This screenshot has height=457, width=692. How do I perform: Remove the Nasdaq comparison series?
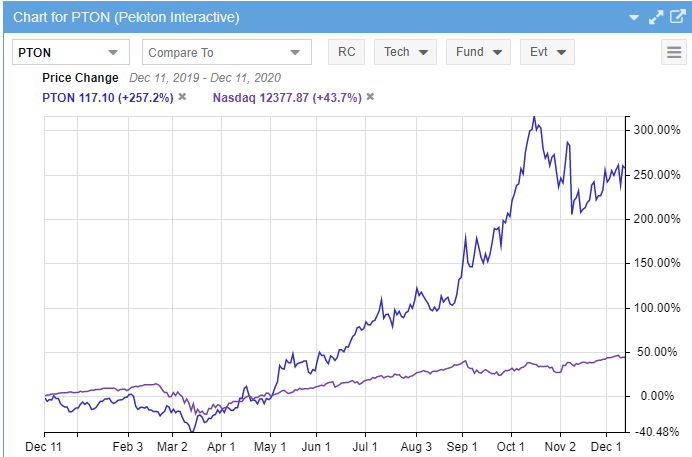(x=370, y=97)
